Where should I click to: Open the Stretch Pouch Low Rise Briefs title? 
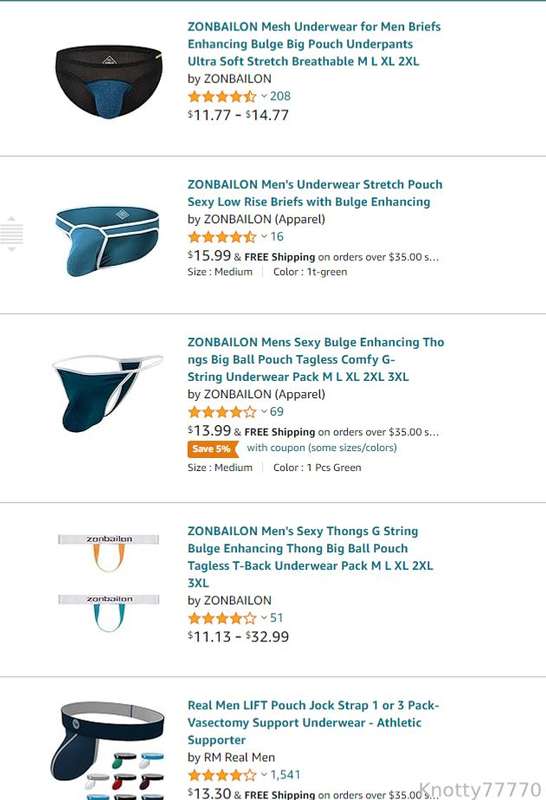[315, 193]
